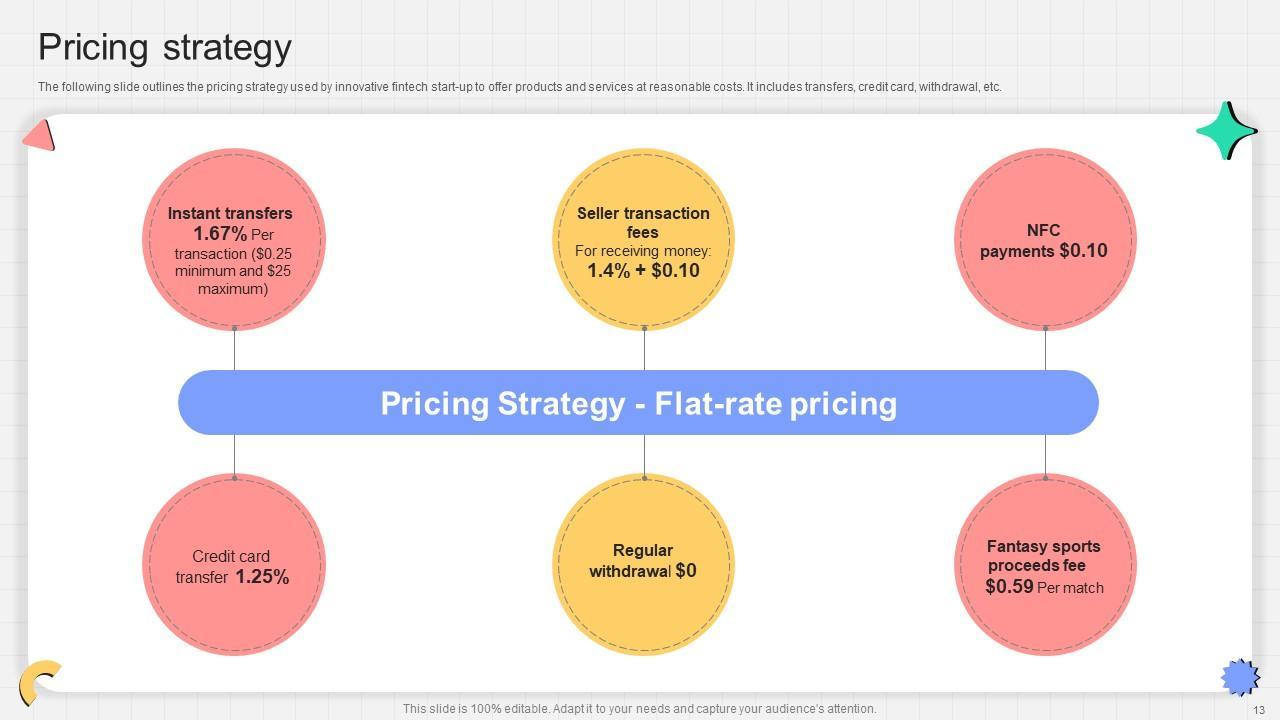1280x720 pixels.
Task: Click the 1.25% credit card rate
Action: tap(262, 577)
